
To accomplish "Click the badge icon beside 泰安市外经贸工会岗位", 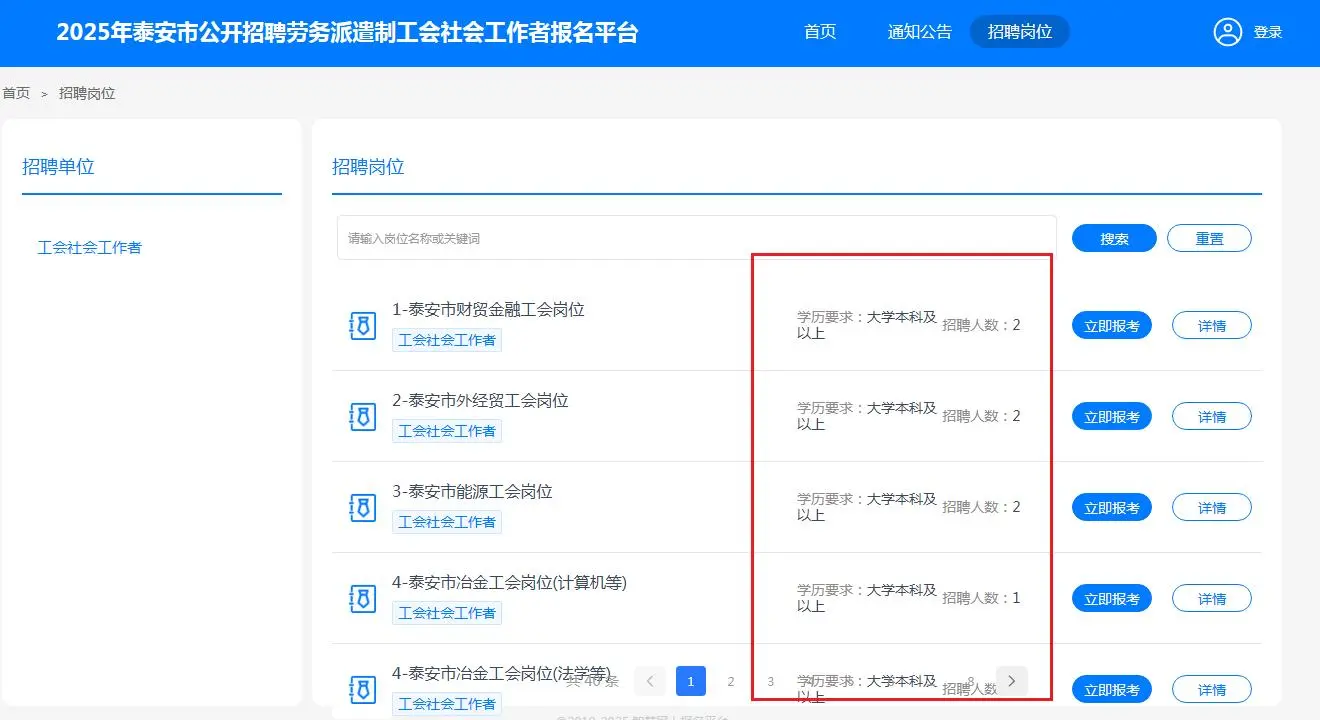I will coord(362,416).
